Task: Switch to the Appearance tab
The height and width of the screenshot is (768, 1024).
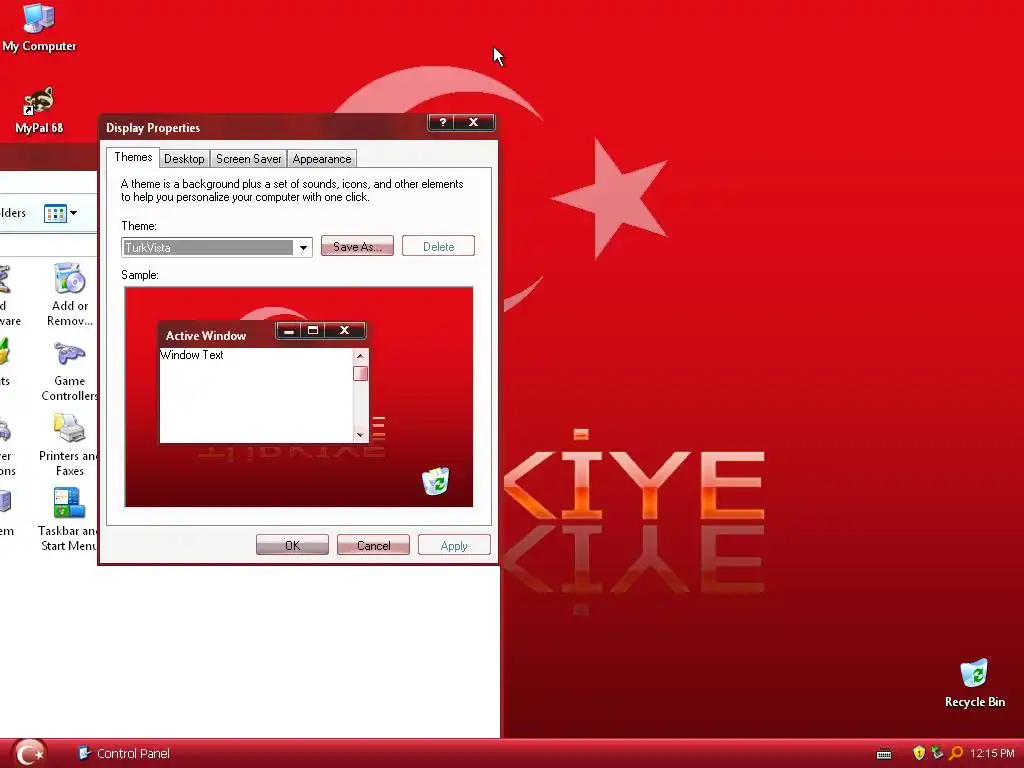Action: pos(321,159)
